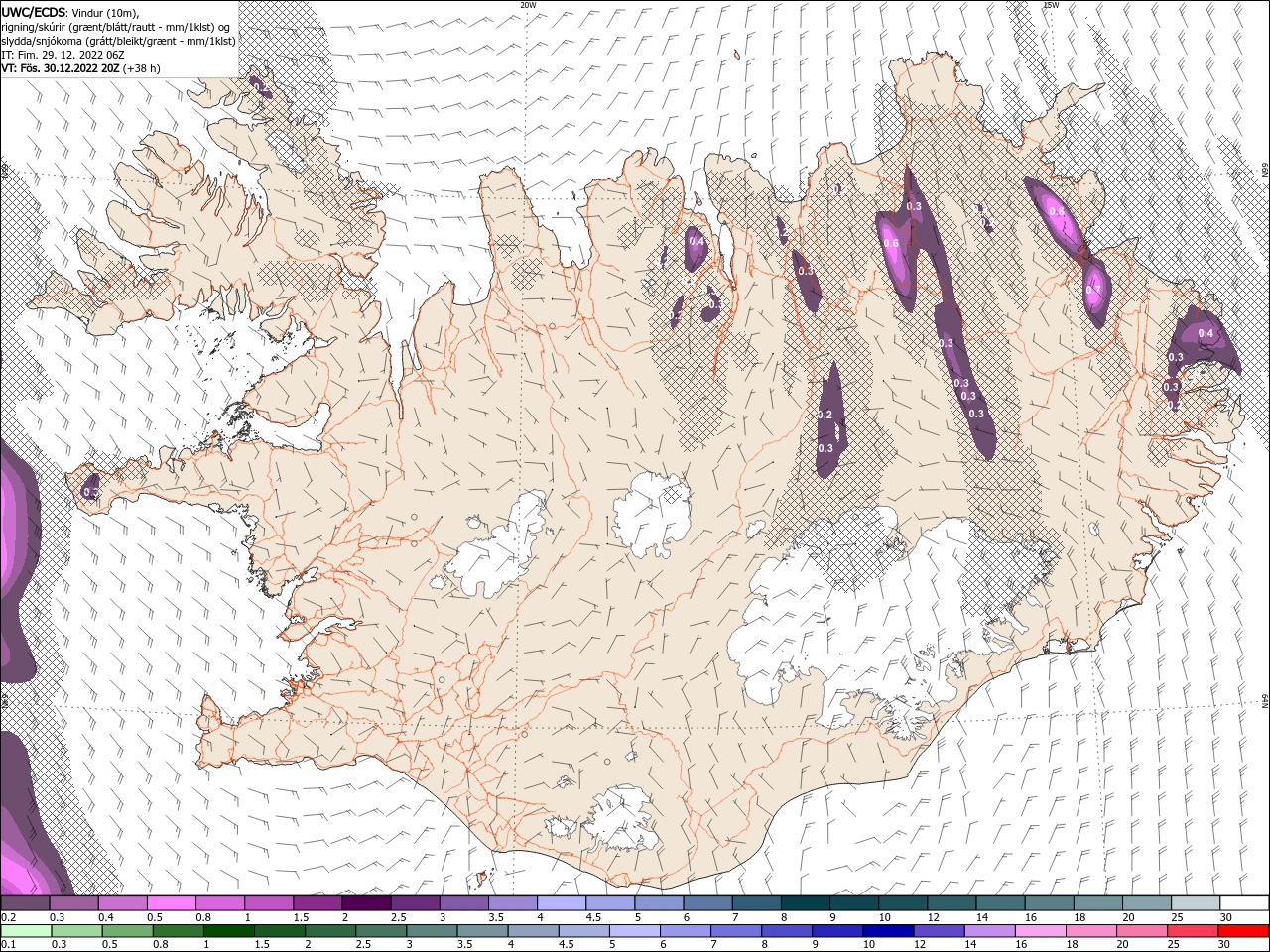
Task: Click the legend label 4.5 under the purple row
Action: 593,917
